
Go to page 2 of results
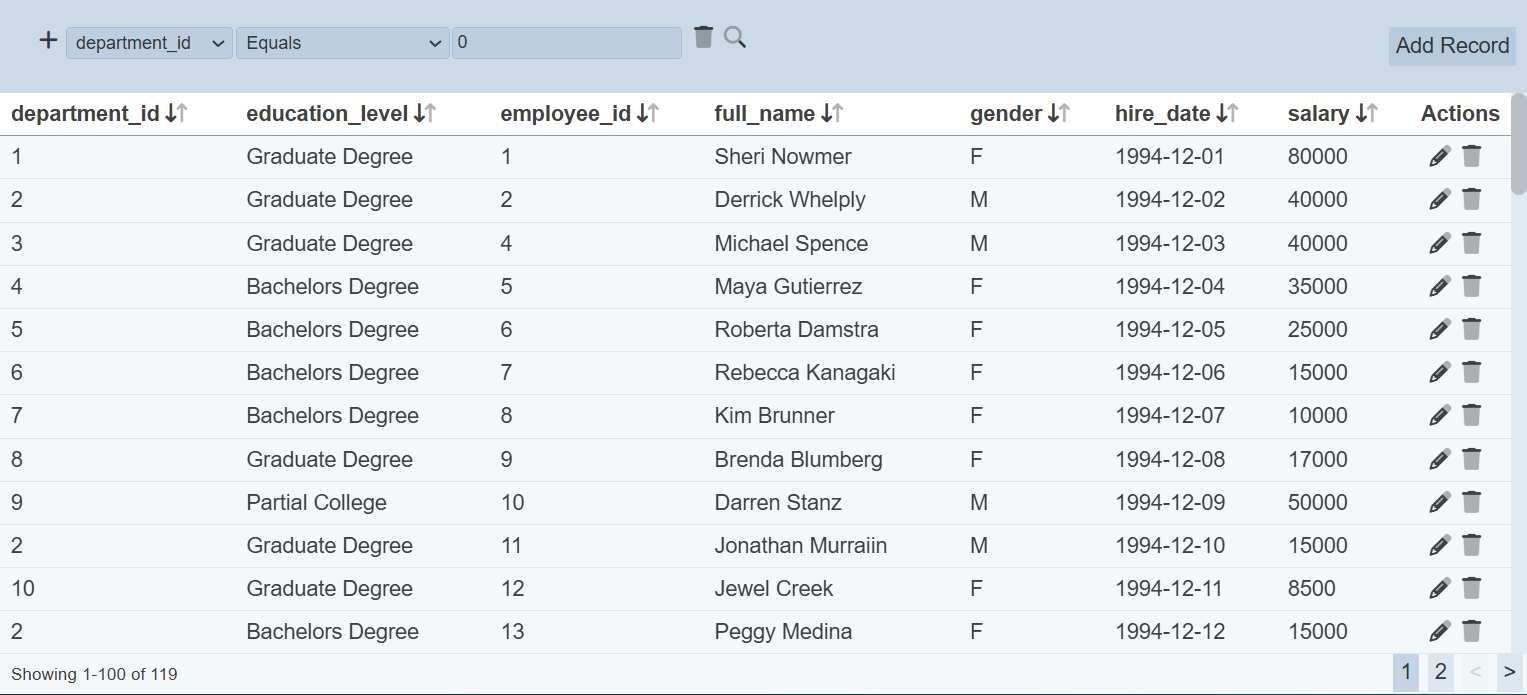[x=1440, y=672]
